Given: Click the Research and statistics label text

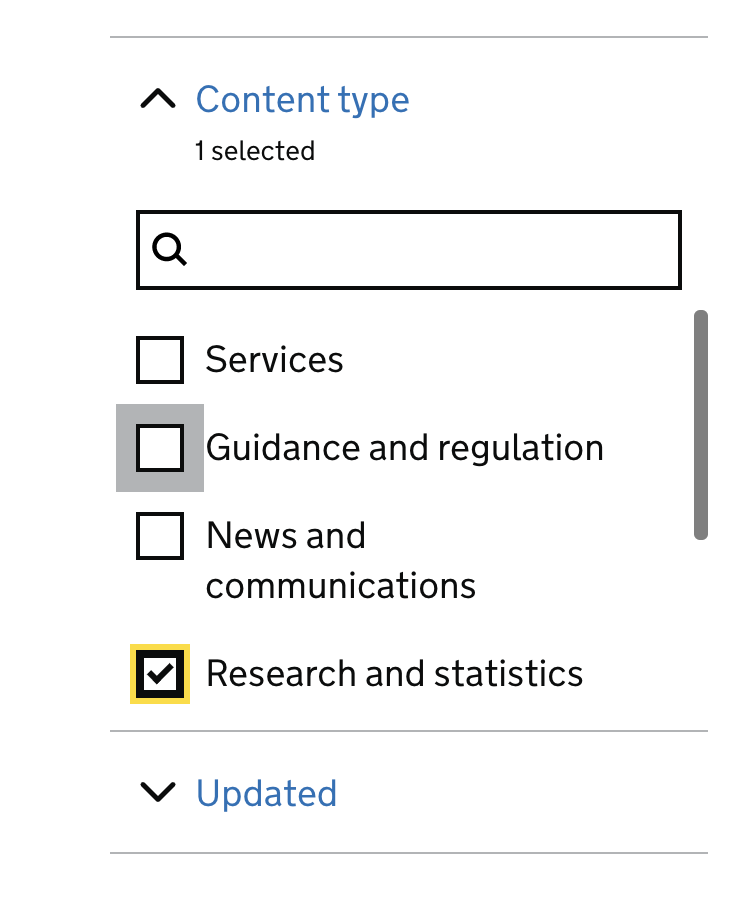Looking at the screenshot, I should 394,673.
